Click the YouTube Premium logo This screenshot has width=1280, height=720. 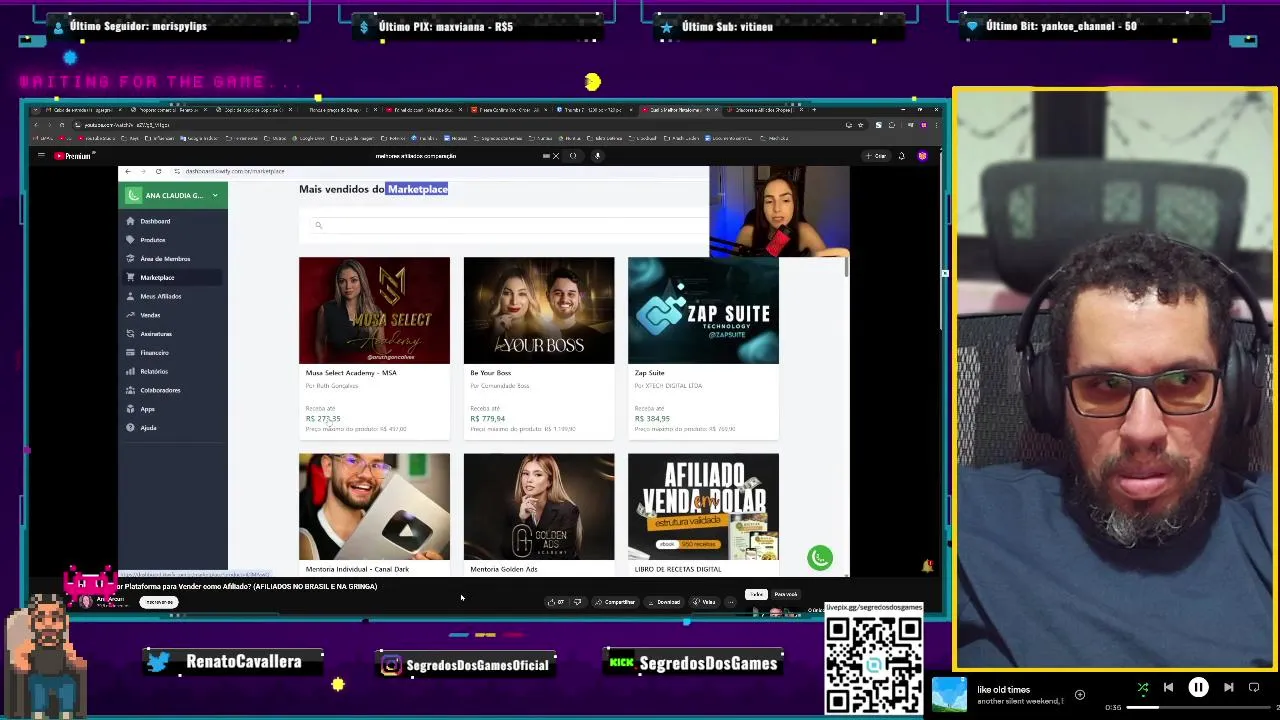tap(72, 156)
